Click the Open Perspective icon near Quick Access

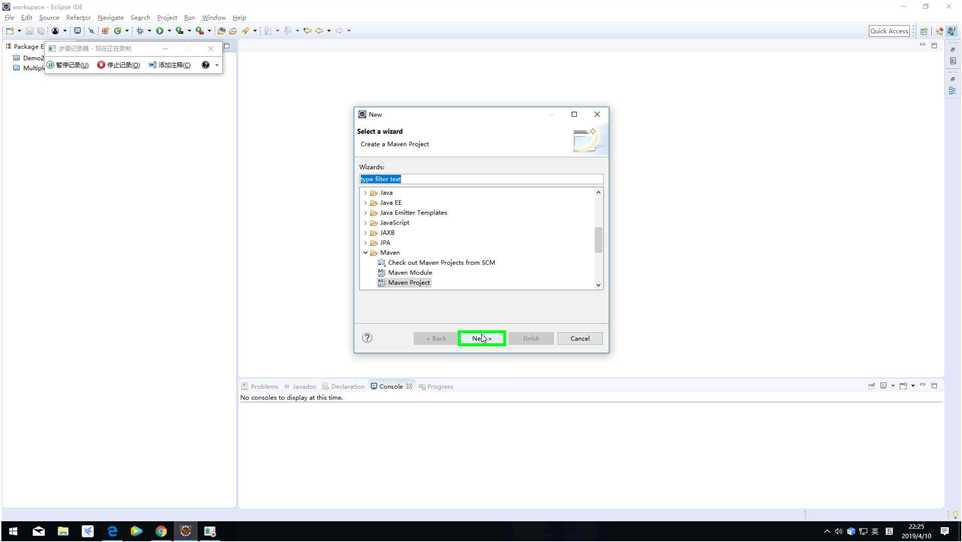pos(923,31)
